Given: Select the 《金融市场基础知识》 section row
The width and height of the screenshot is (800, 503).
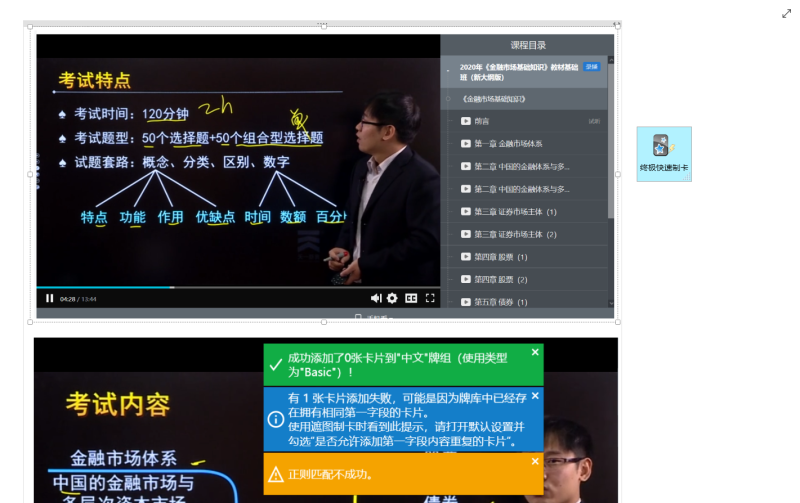Looking at the screenshot, I should pos(524,99).
